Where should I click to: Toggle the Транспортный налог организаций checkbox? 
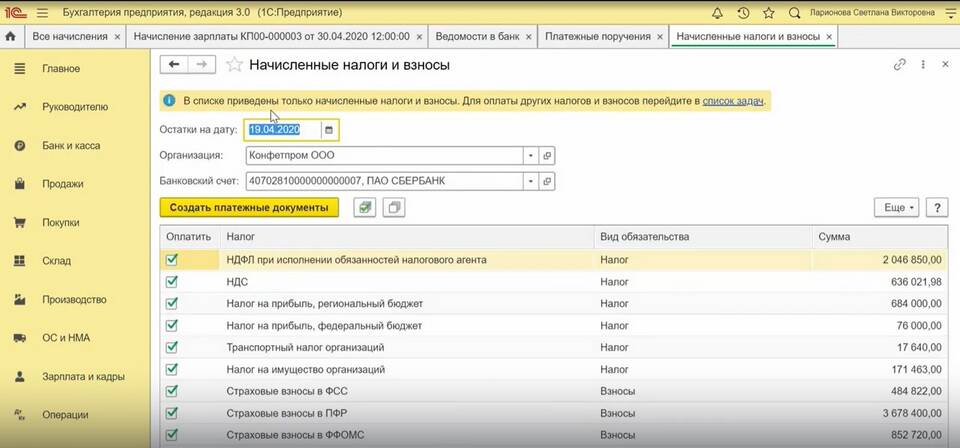point(172,347)
